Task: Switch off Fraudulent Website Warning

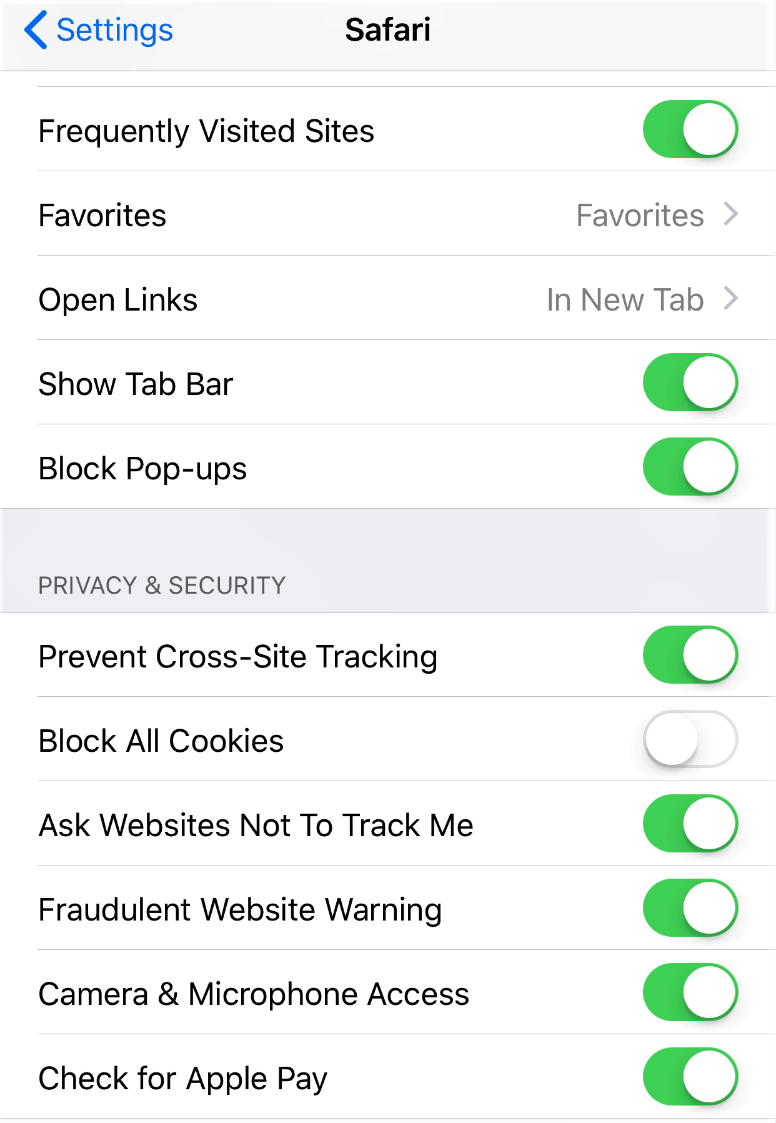Action: 690,909
